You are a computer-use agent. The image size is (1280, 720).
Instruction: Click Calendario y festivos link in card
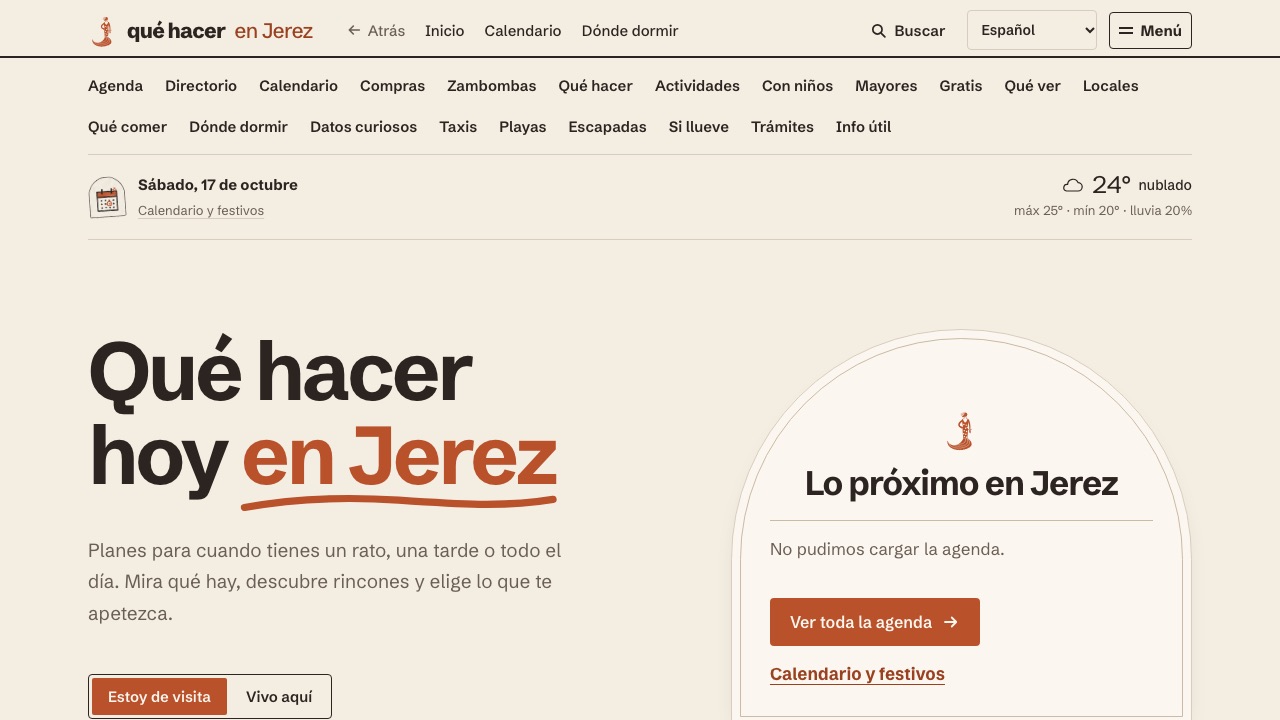coord(857,674)
